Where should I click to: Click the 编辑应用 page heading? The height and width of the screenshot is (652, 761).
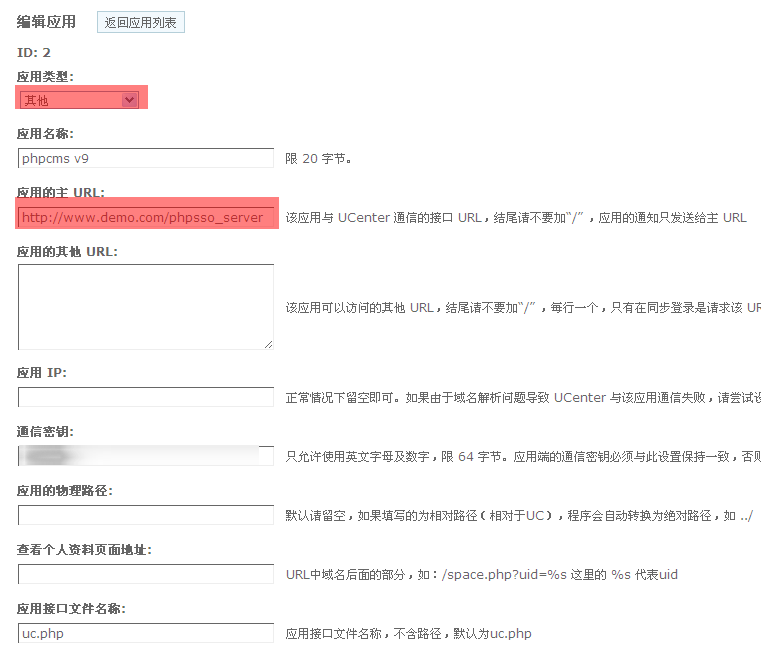pyautogui.click(x=46, y=21)
